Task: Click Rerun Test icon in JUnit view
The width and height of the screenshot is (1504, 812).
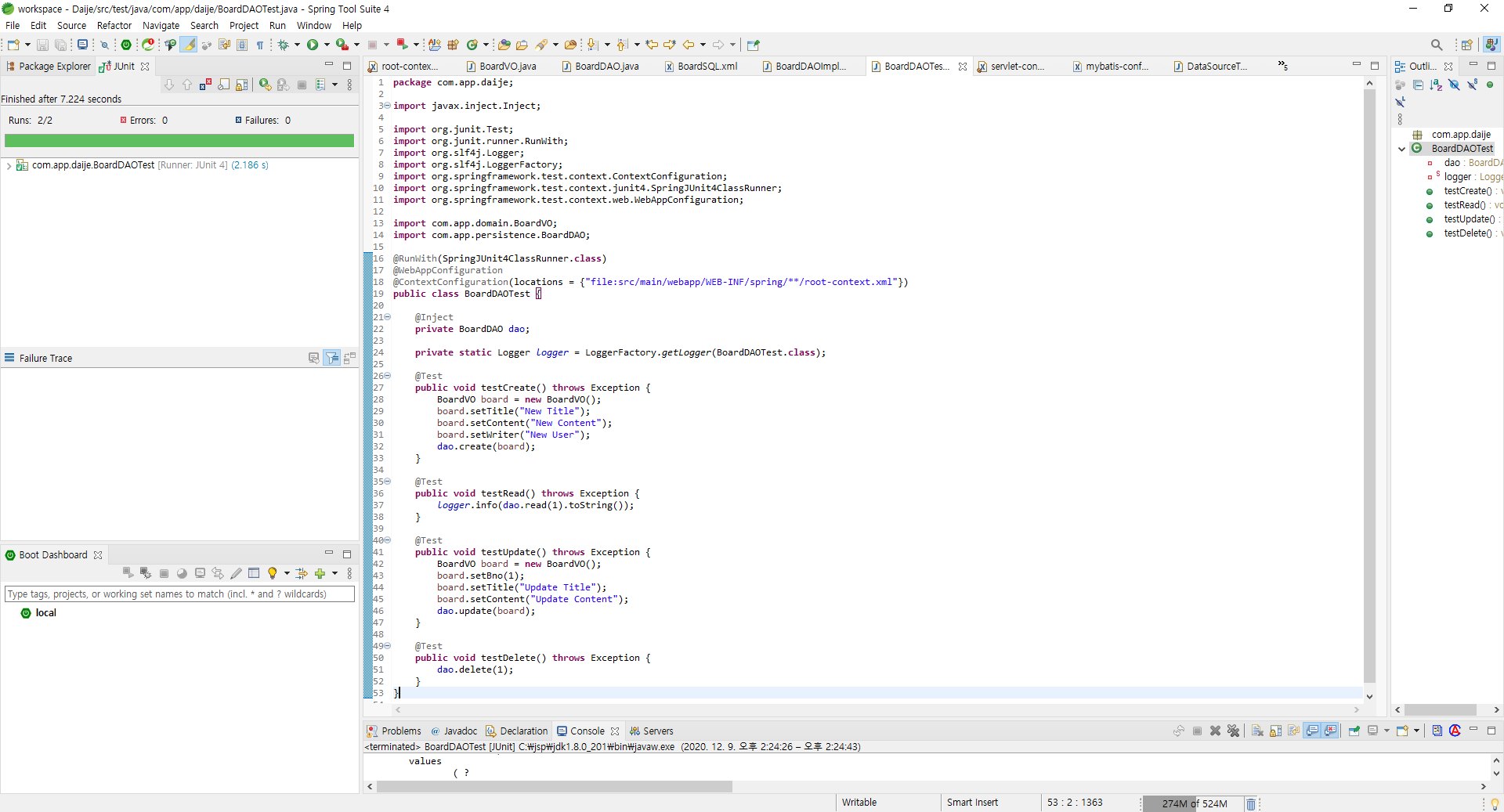Action: click(x=265, y=85)
